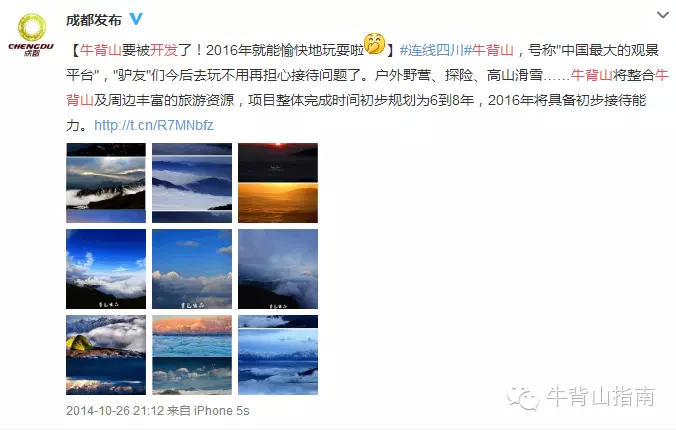Click the post timestamp 2014-10-26 21:12
Image resolution: width=676 pixels, height=430 pixels.
(x=115, y=411)
